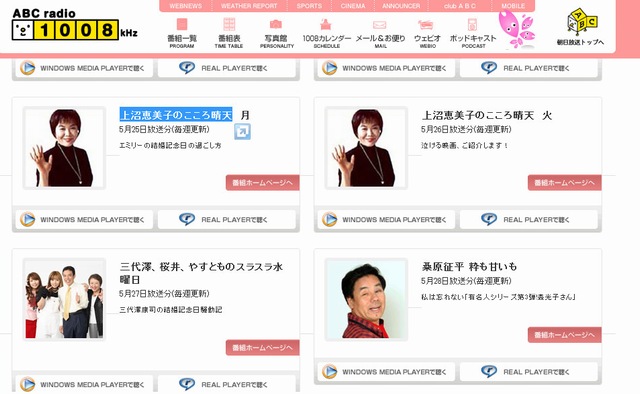Click the group photo for スラスラ水曜日
This screenshot has height=394, width=640.
64,299
